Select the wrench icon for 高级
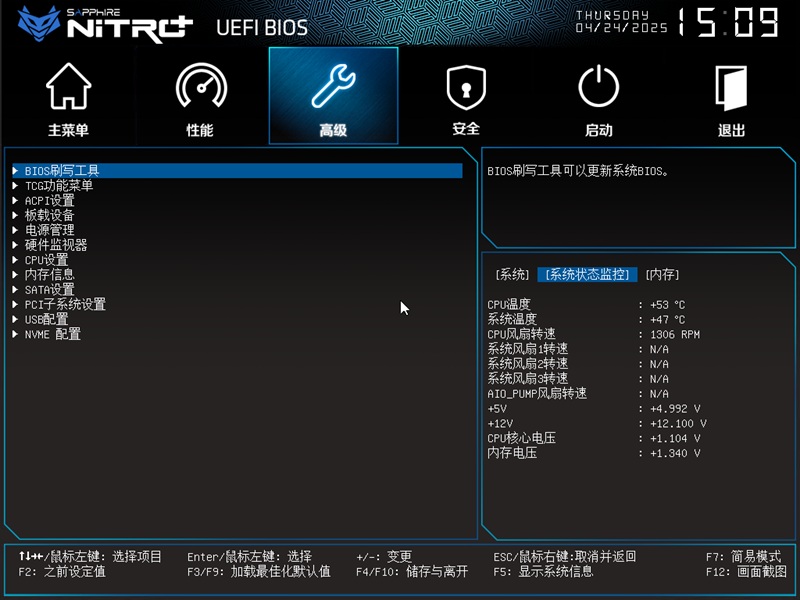 [333, 88]
